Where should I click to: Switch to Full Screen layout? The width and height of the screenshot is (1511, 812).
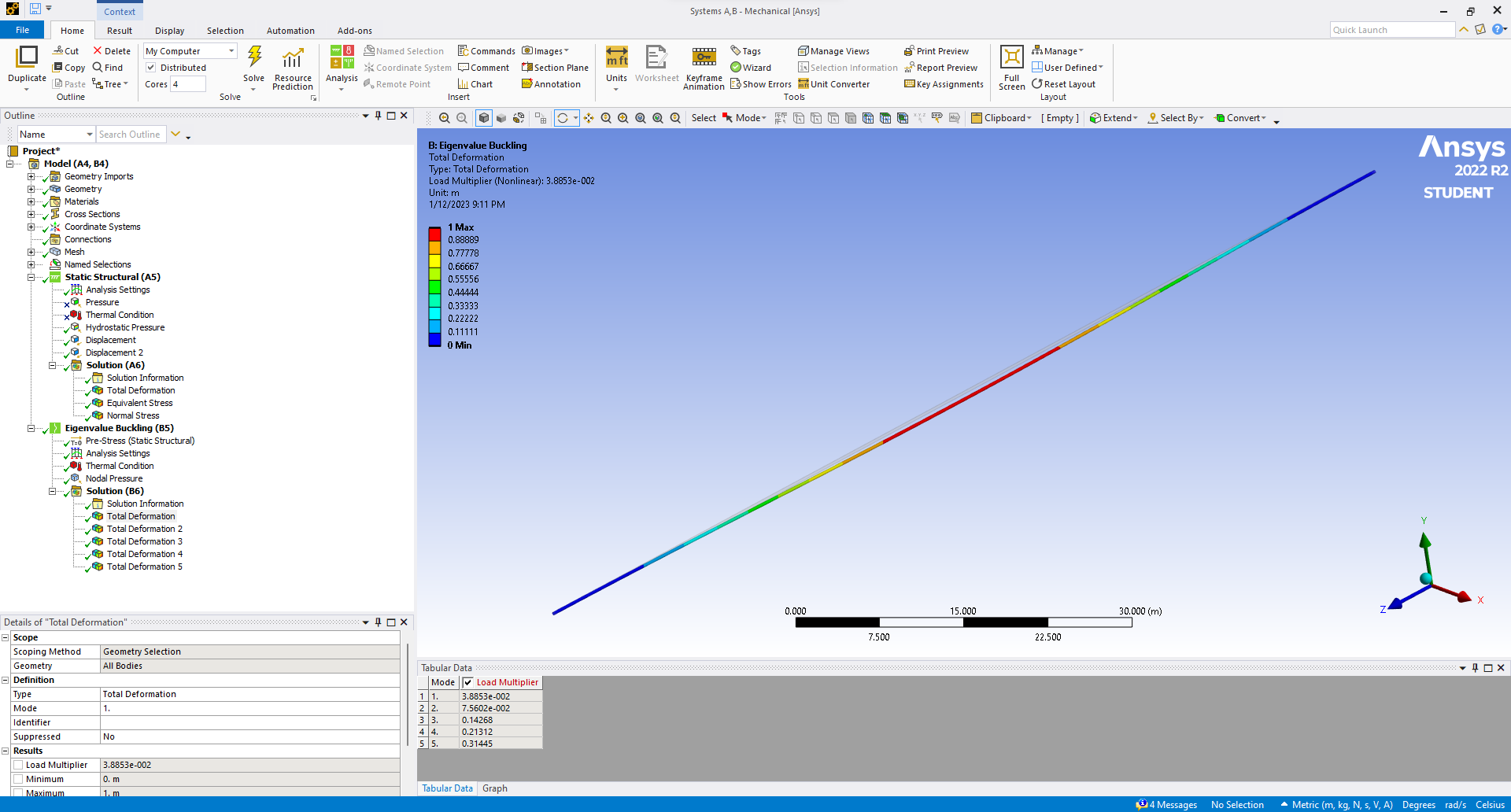(x=1011, y=58)
